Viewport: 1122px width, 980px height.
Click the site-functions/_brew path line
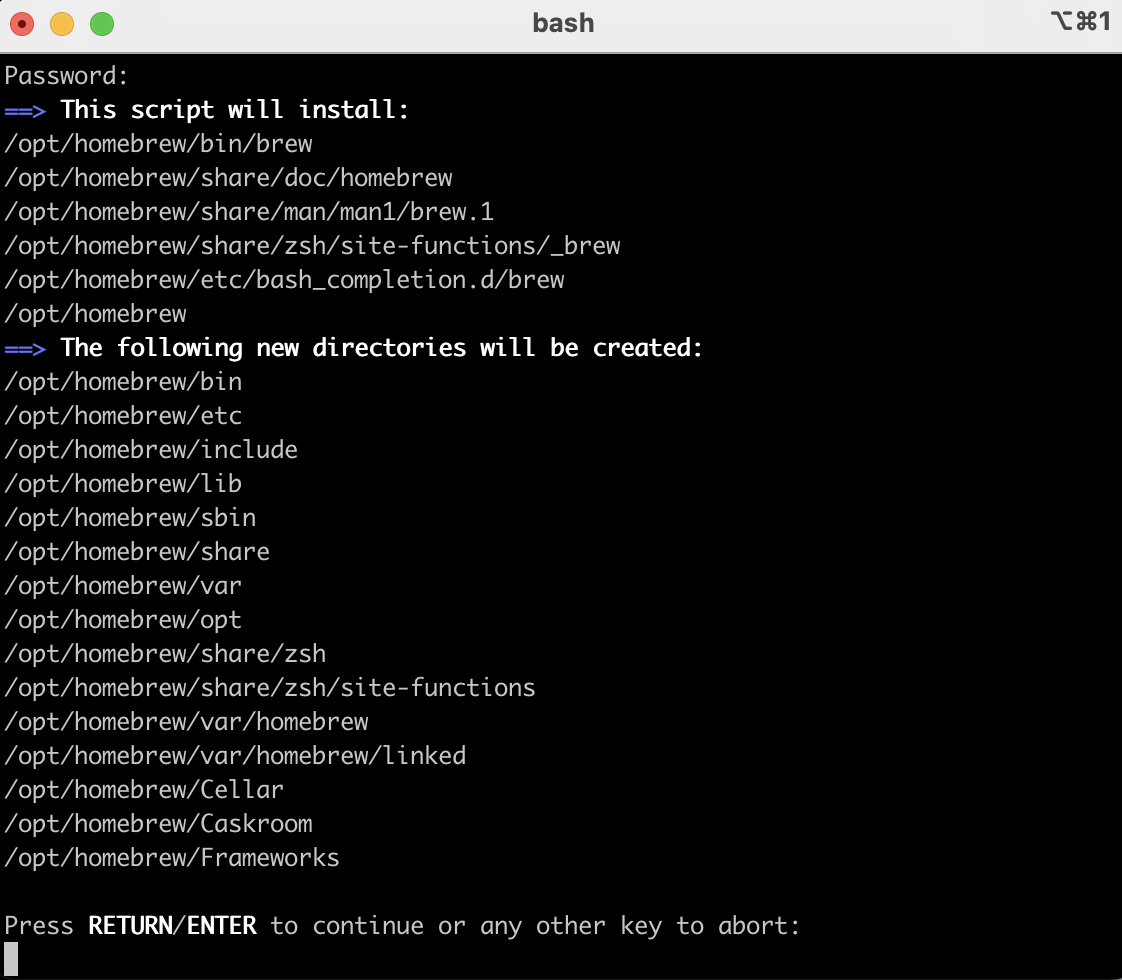pos(312,245)
